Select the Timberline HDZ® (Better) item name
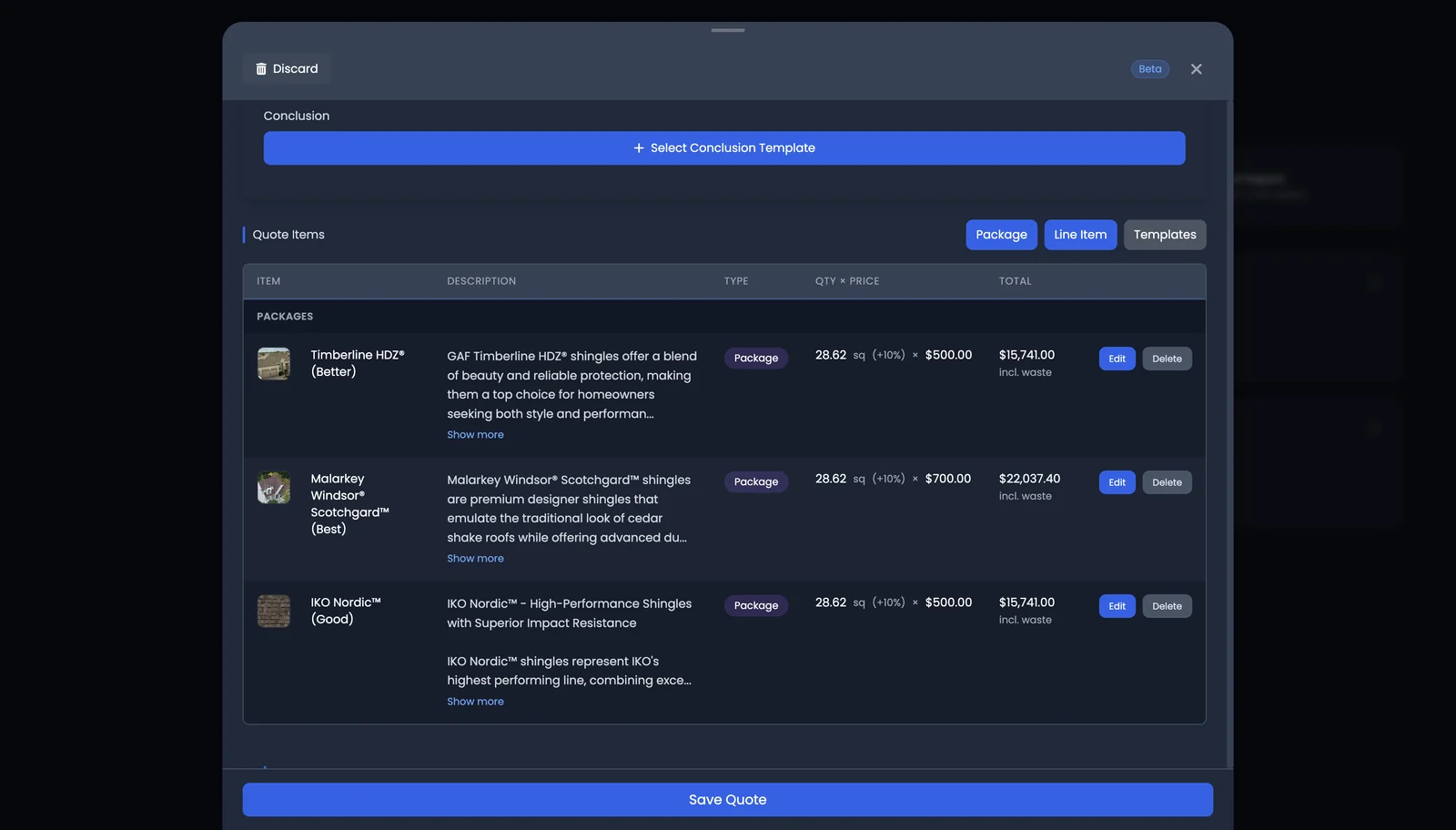This screenshot has height=830, width=1456. click(x=358, y=363)
